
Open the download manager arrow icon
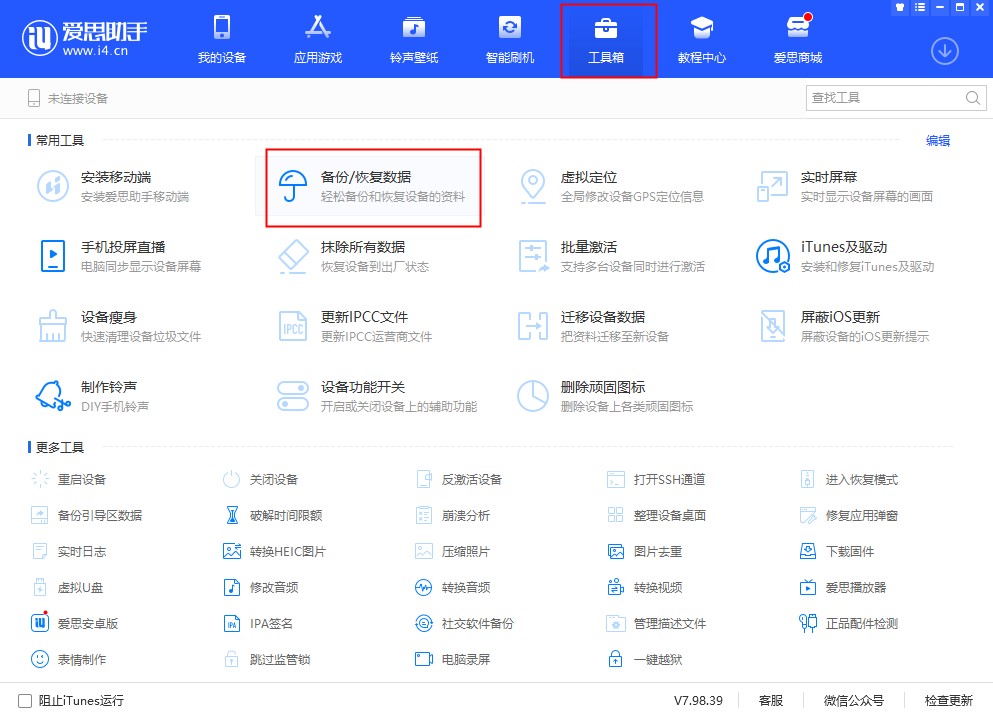coord(945,50)
